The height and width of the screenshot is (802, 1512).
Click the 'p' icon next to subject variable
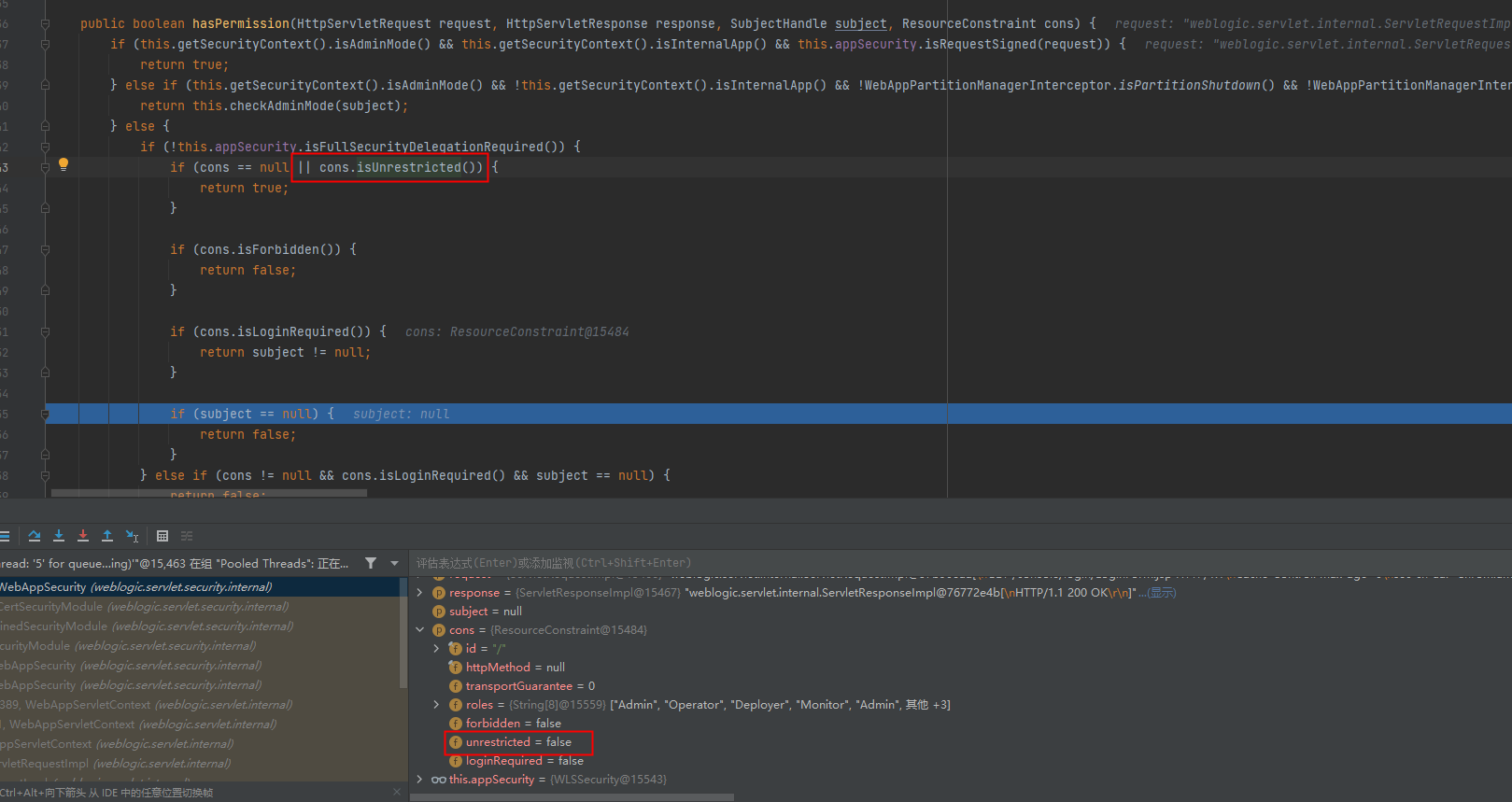[x=439, y=612]
